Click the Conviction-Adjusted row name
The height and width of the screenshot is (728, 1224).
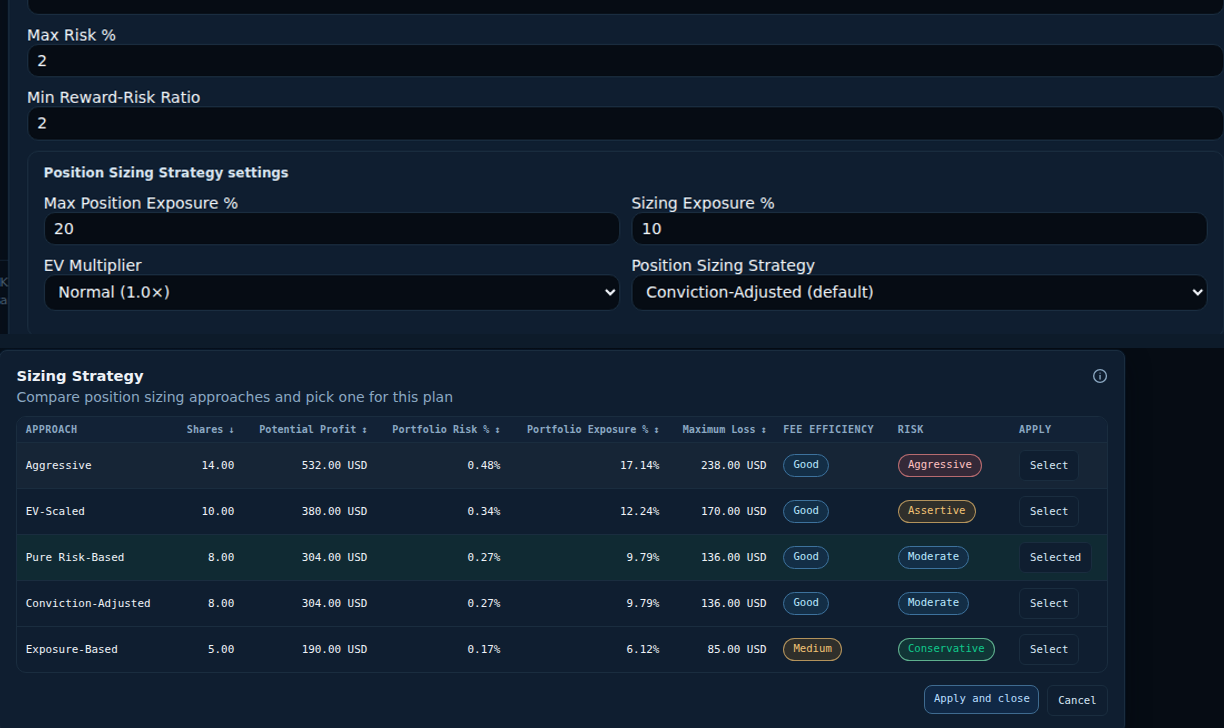(x=88, y=603)
